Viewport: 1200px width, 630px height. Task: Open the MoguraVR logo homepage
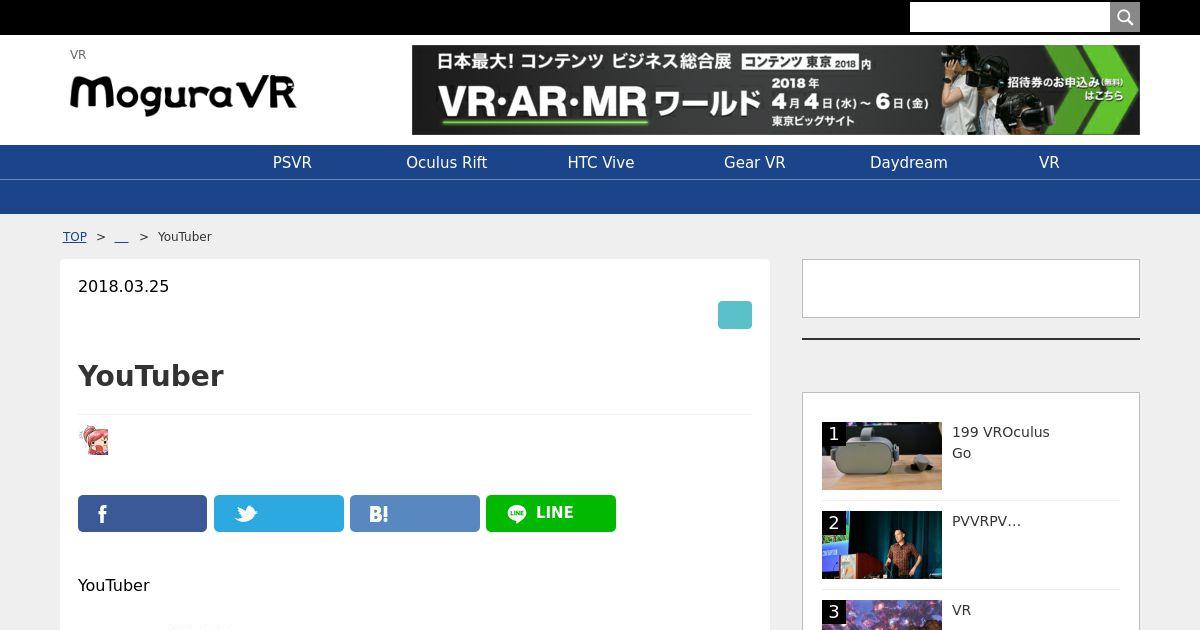183,95
